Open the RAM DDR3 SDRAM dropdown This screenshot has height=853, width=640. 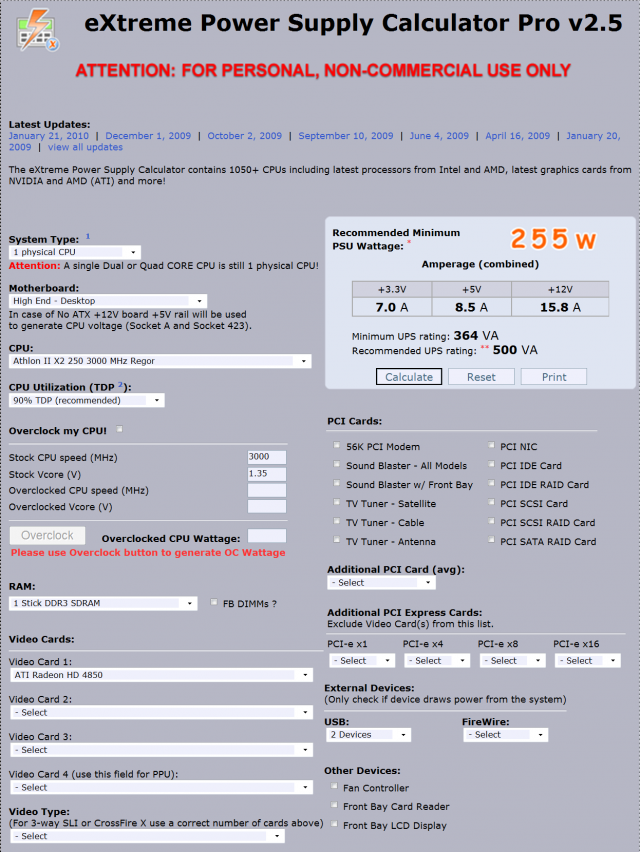coord(103,603)
